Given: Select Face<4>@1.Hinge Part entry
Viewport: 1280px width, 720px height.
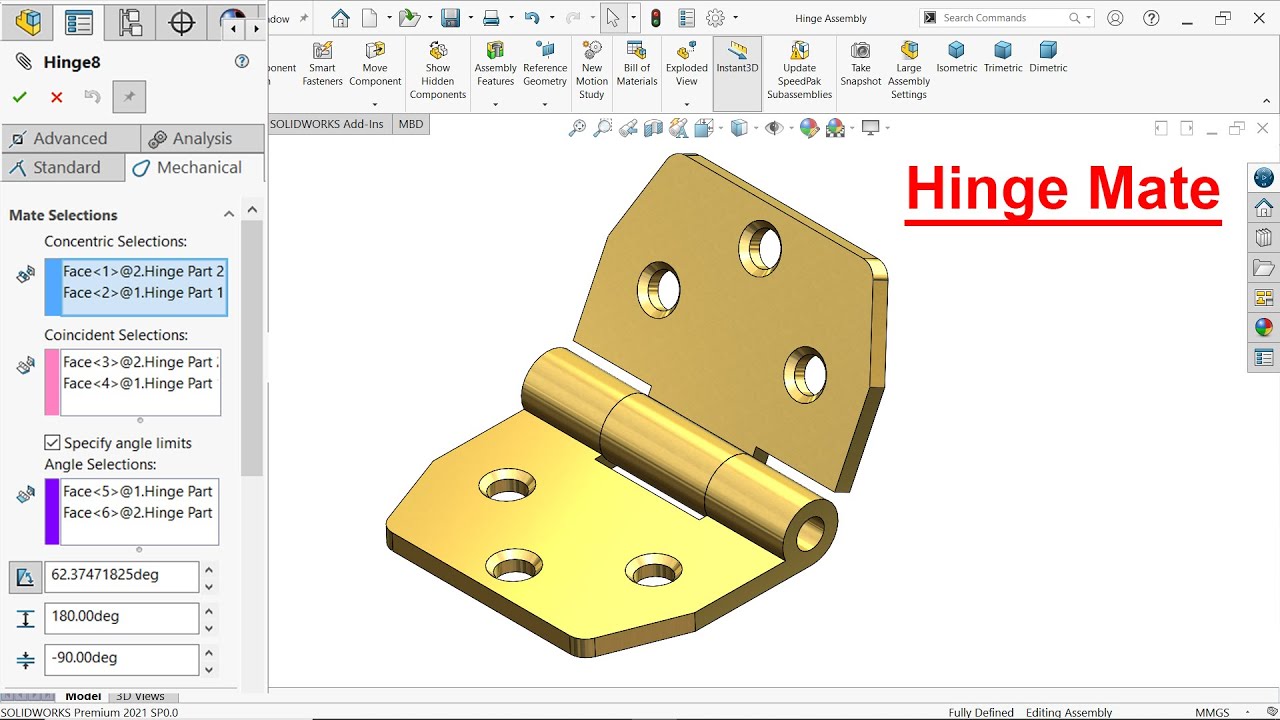Looking at the screenshot, I should (x=138, y=383).
